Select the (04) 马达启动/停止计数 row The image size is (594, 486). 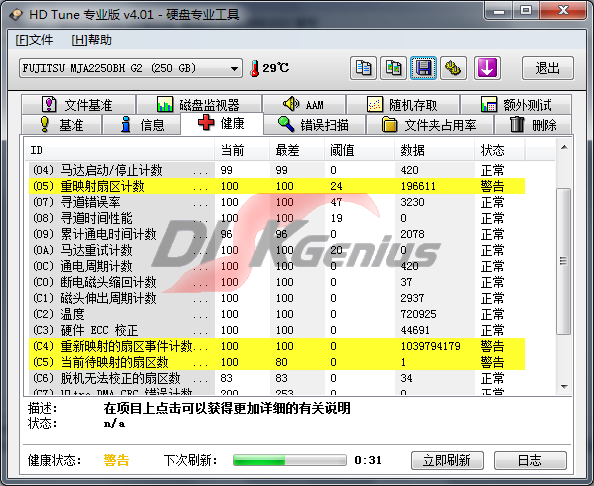point(277,170)
